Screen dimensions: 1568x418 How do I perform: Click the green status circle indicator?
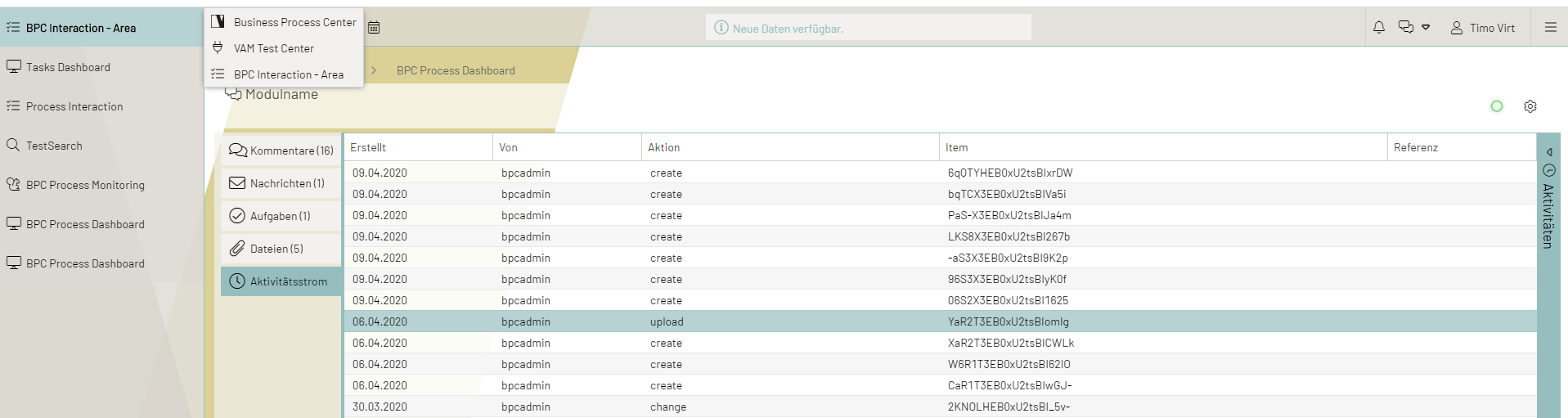click(x=1497, y=106)
